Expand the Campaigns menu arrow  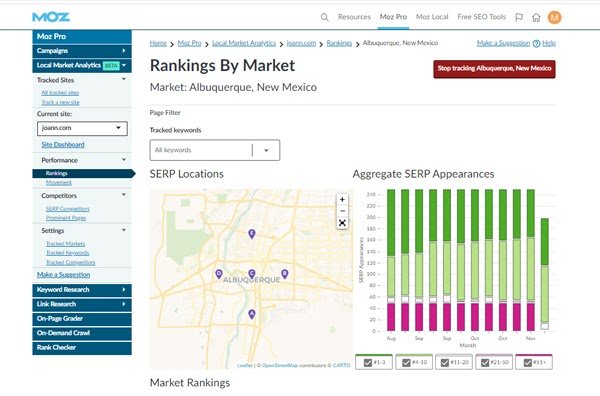(124, 51)
